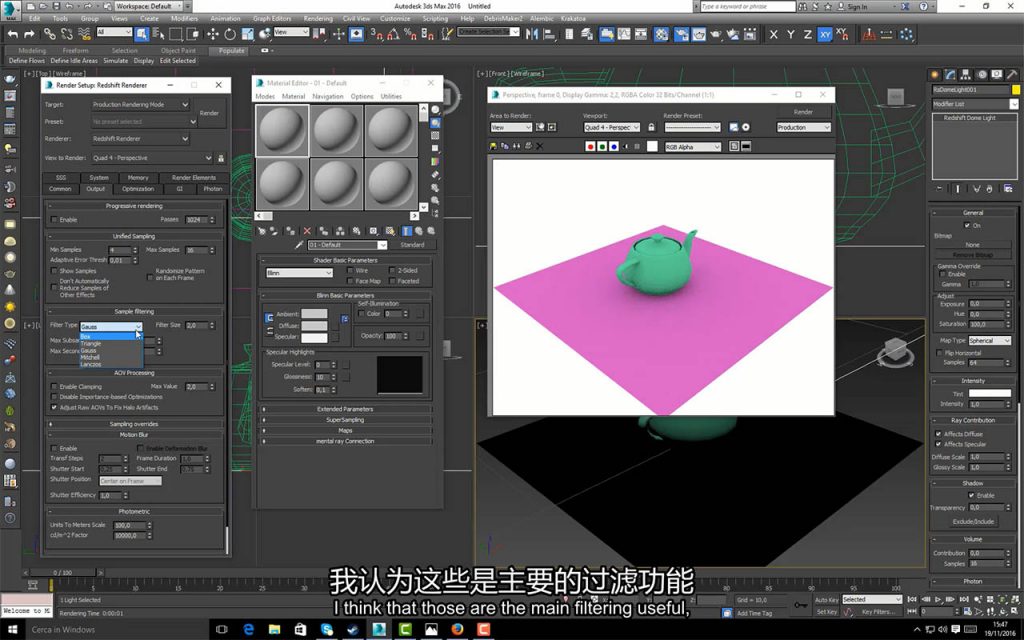This screenshot has width=1024, height=640.
Task: Toggle Shadow Enable checkbox
Action: [x=971, y=495]
